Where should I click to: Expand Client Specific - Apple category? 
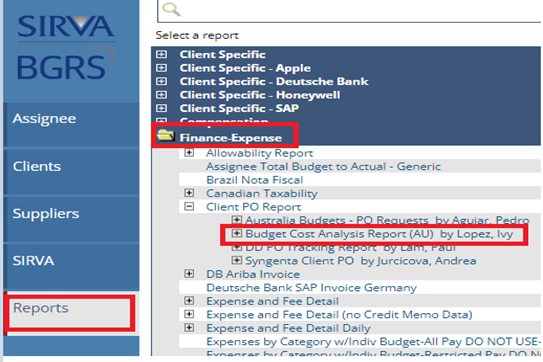pyautogui.click(x=161, y=68)
